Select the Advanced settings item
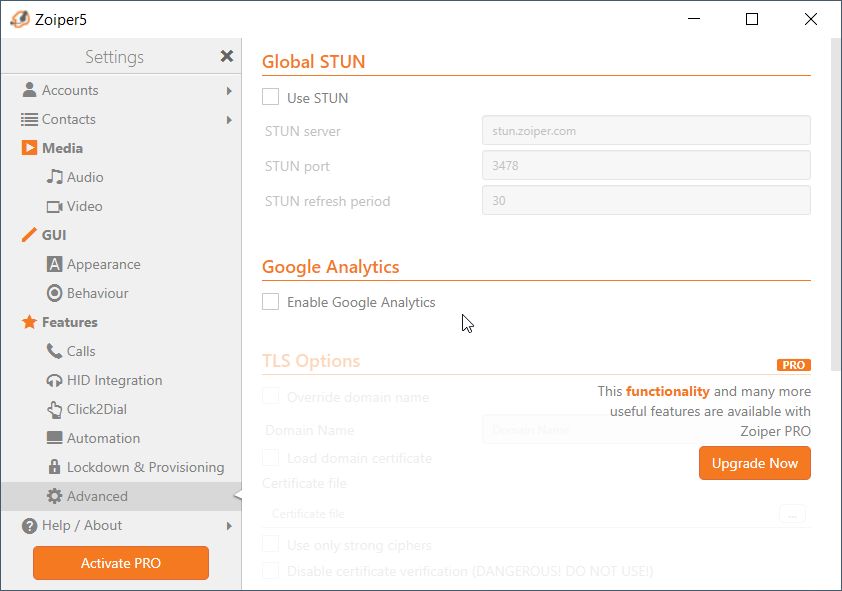Viewport: 842px width, 591px height. click(x=121, y=496)
